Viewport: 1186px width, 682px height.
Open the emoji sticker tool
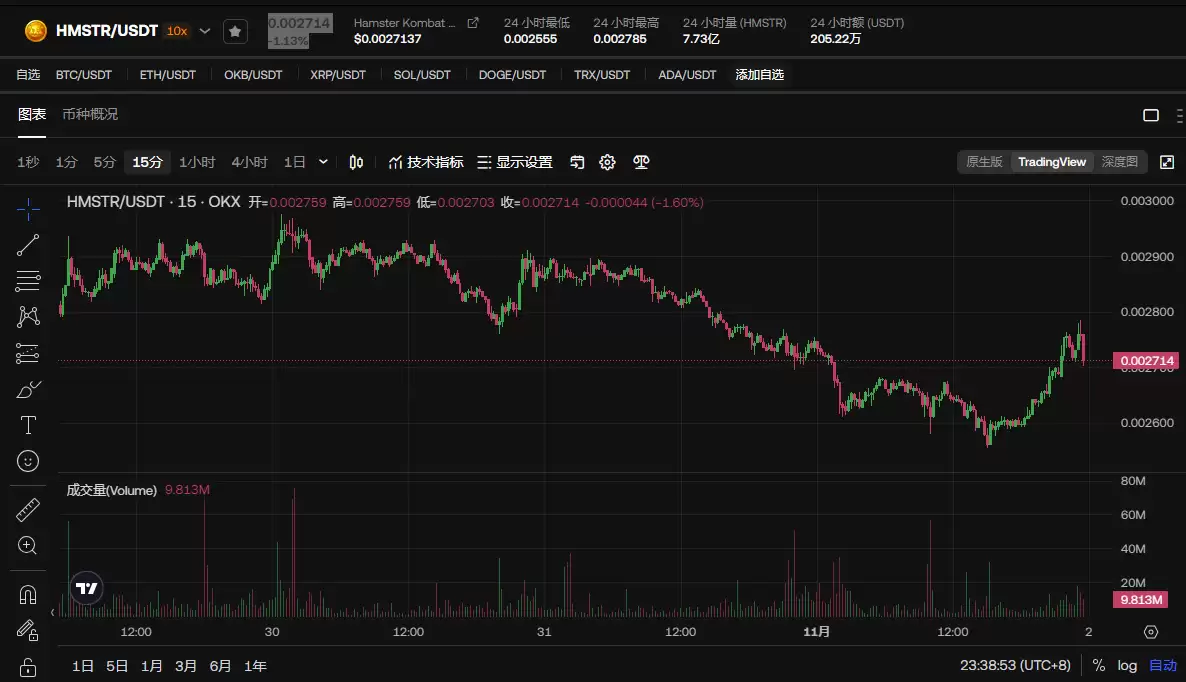[28, 461]
